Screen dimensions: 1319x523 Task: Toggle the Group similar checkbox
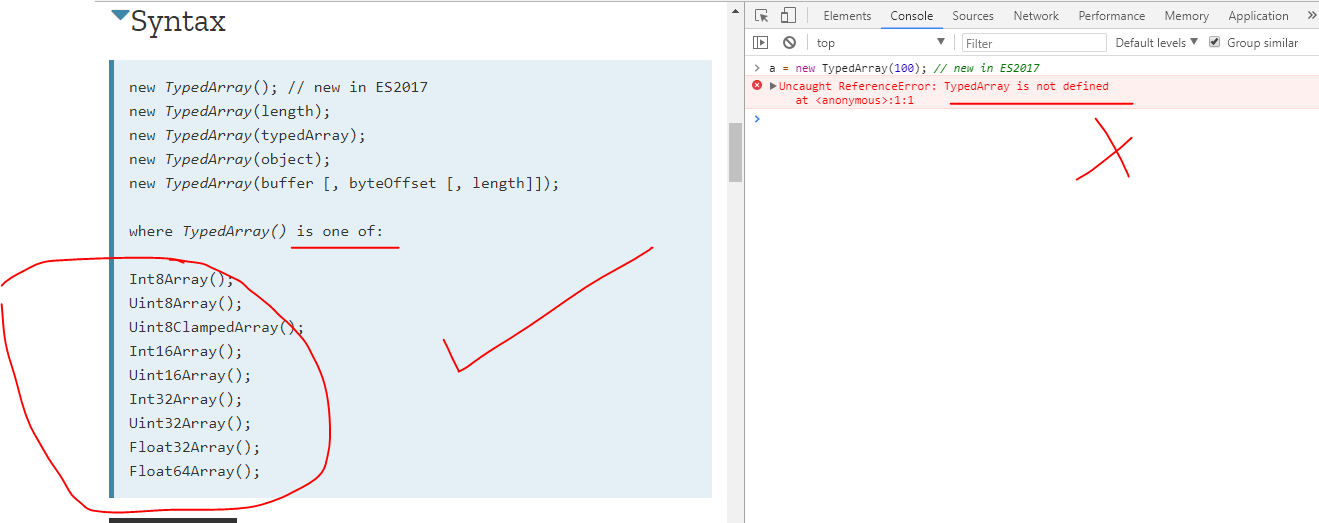(x=1215, y=42)
